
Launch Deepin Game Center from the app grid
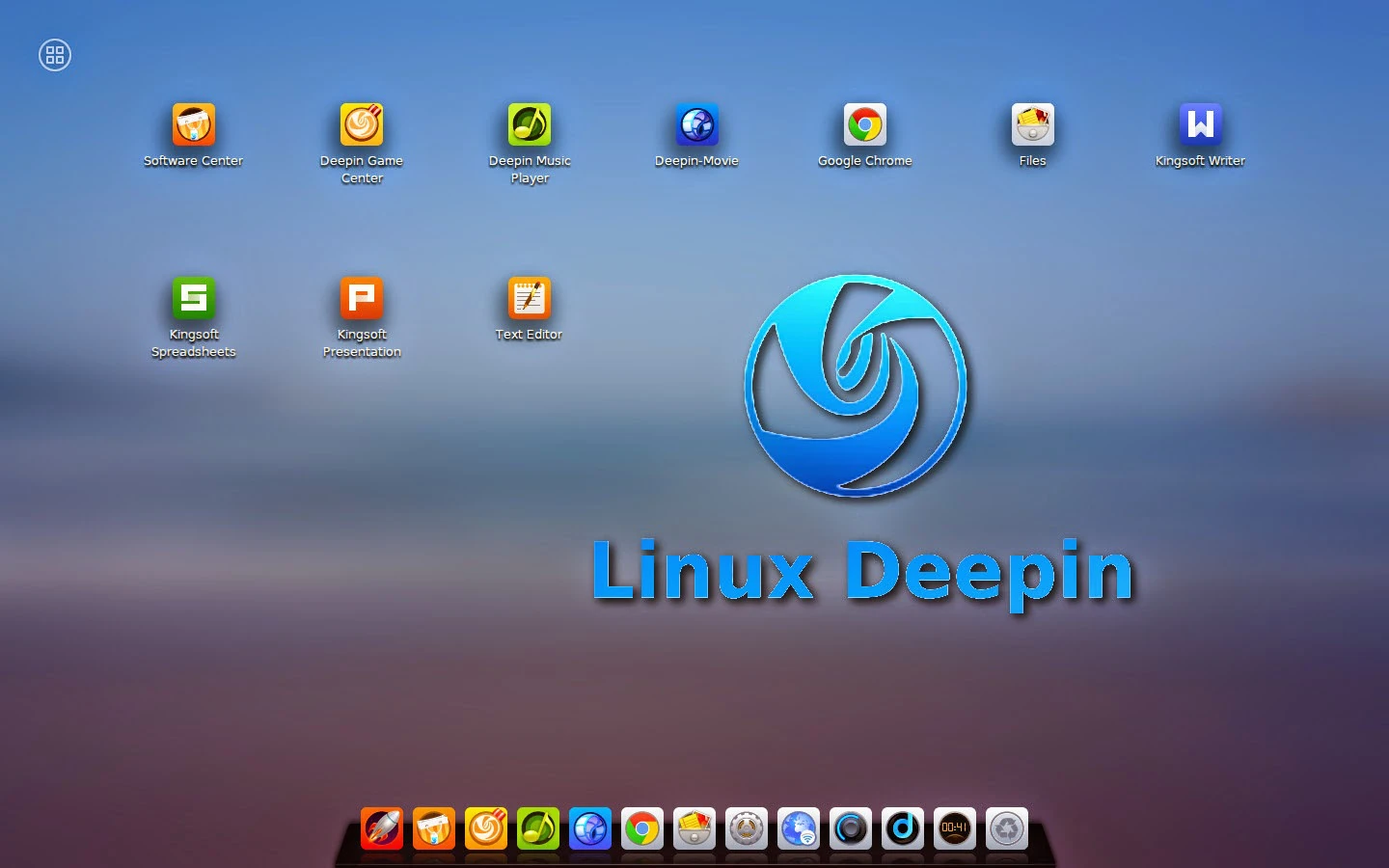pos(362,125)
